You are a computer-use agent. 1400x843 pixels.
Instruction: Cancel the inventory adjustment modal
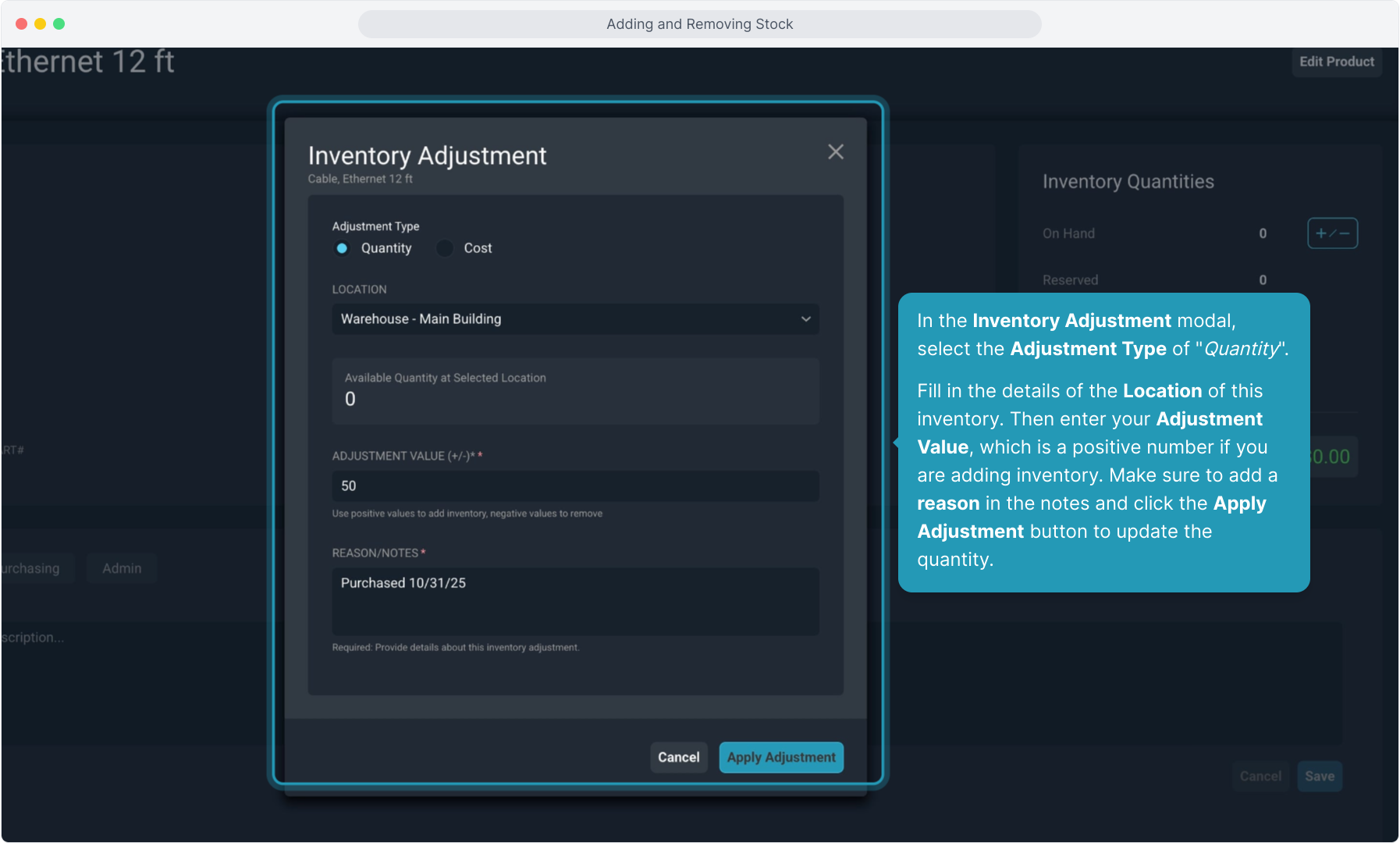(x=678, y=757)
